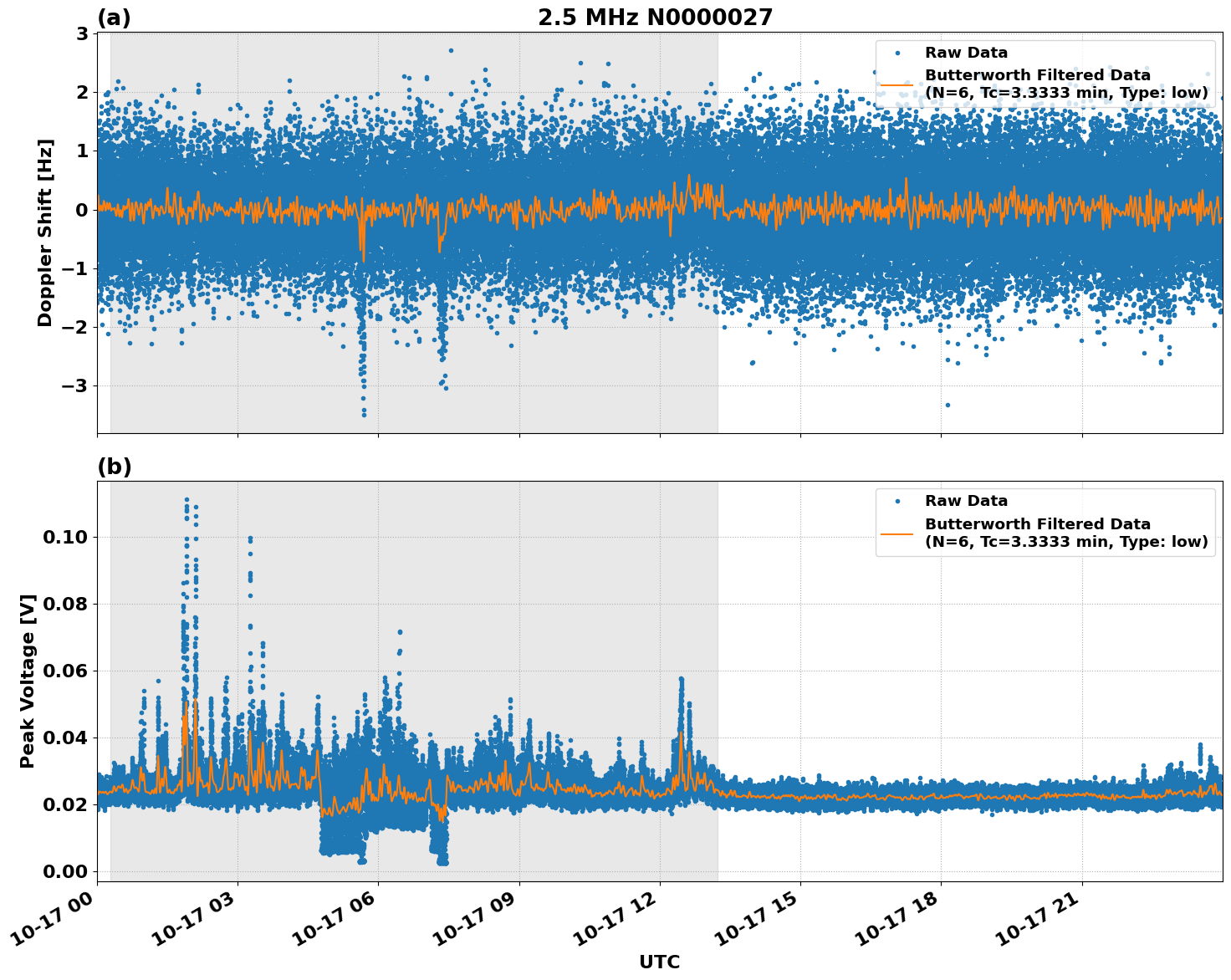Click "Butterworth Filtered Data" text in Peak Voltage legend

click(1037, 524)
